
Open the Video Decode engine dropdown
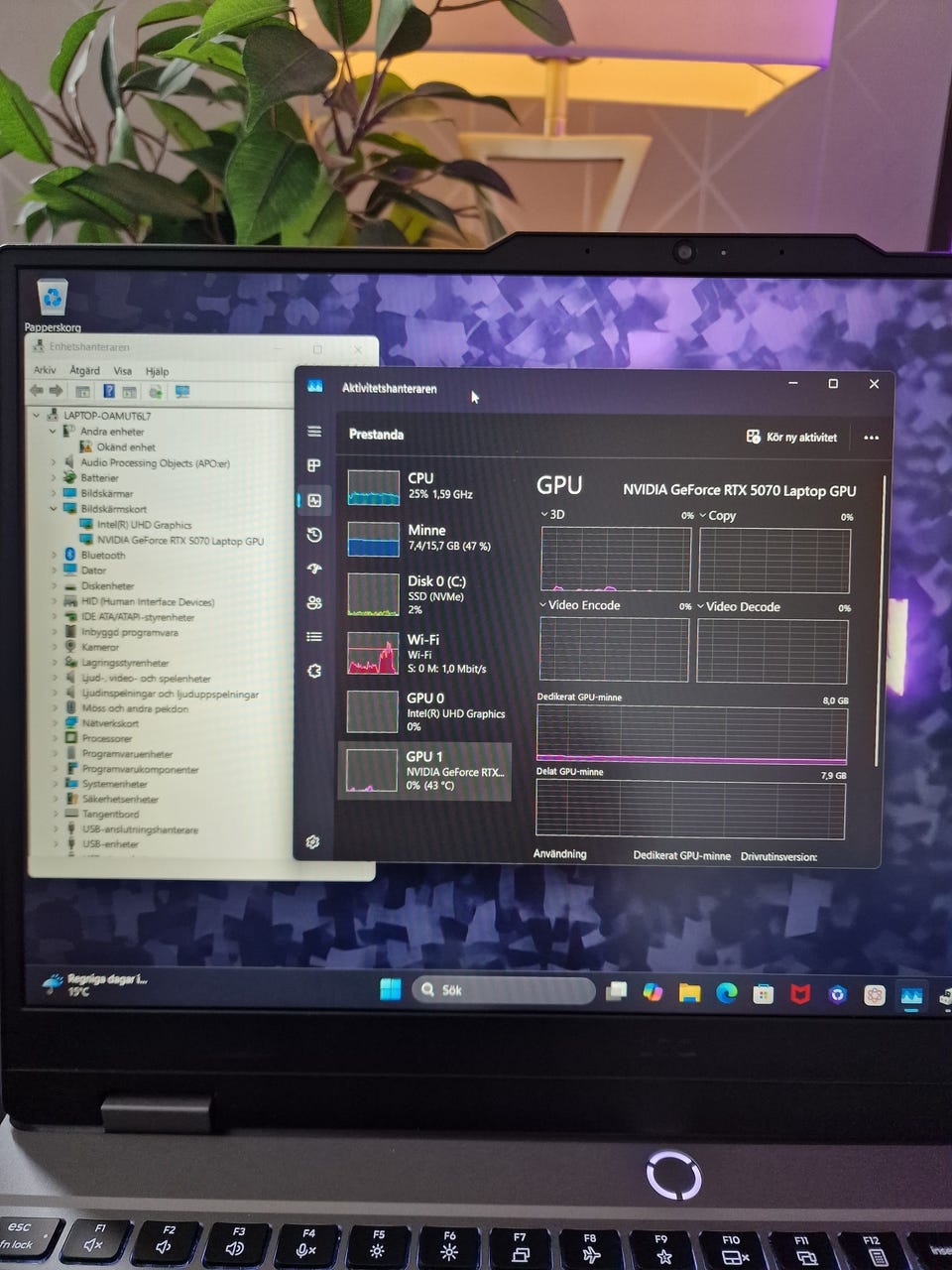point(739,607)
